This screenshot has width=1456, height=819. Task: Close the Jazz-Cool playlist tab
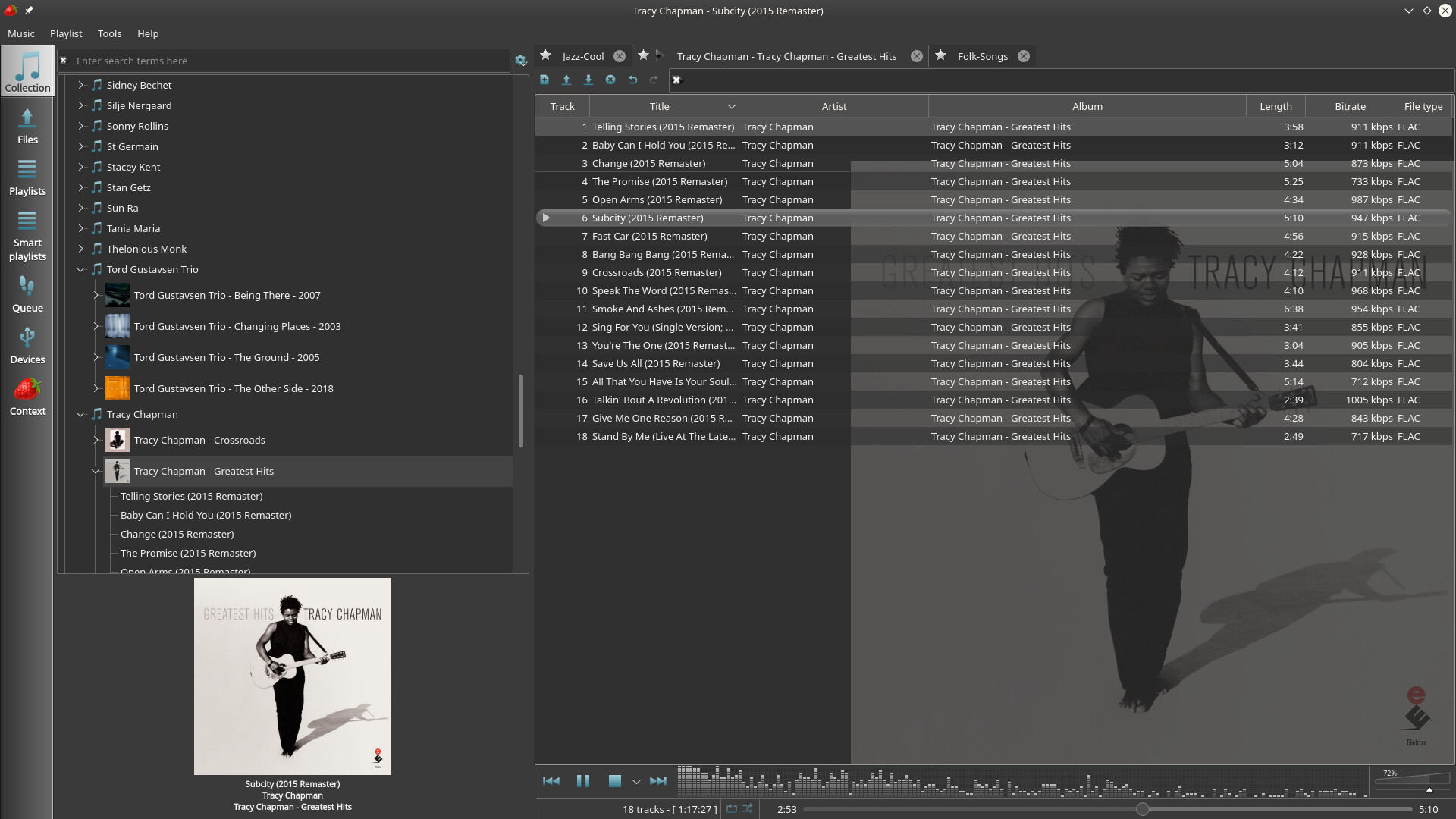tap(620, 56)
